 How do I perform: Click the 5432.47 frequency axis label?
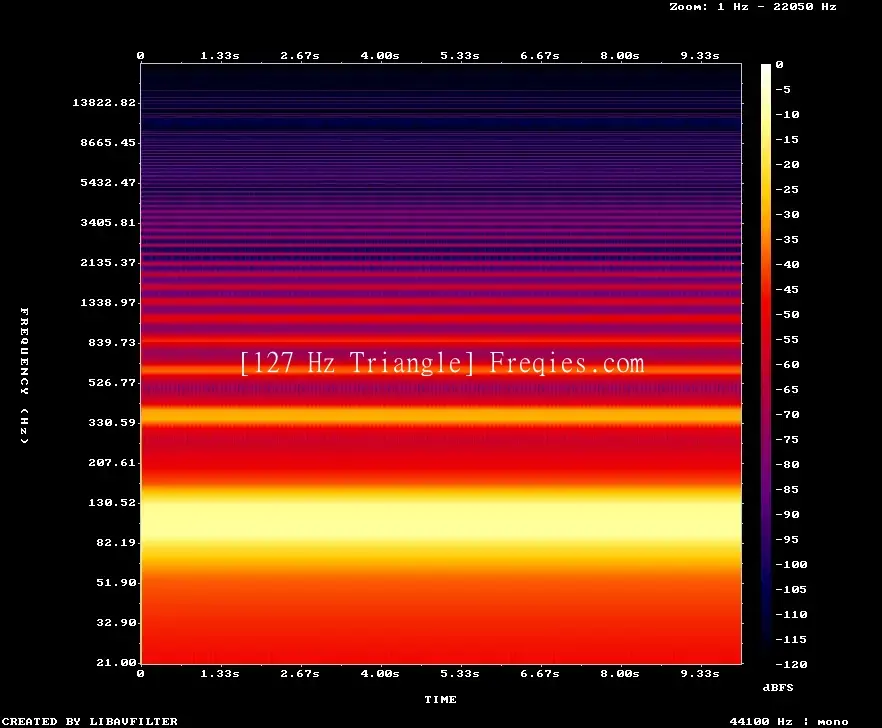pos(108,182)
